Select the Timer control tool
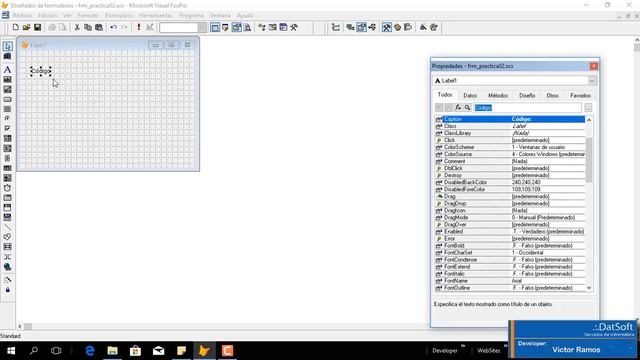This screenshot has height=360, width=640. click(x=7, y=188)
